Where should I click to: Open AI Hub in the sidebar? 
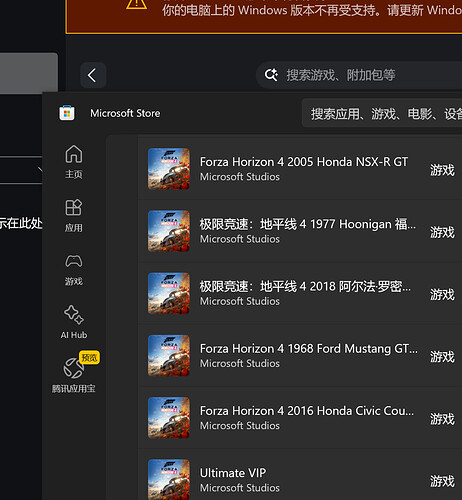coord(74,322)
